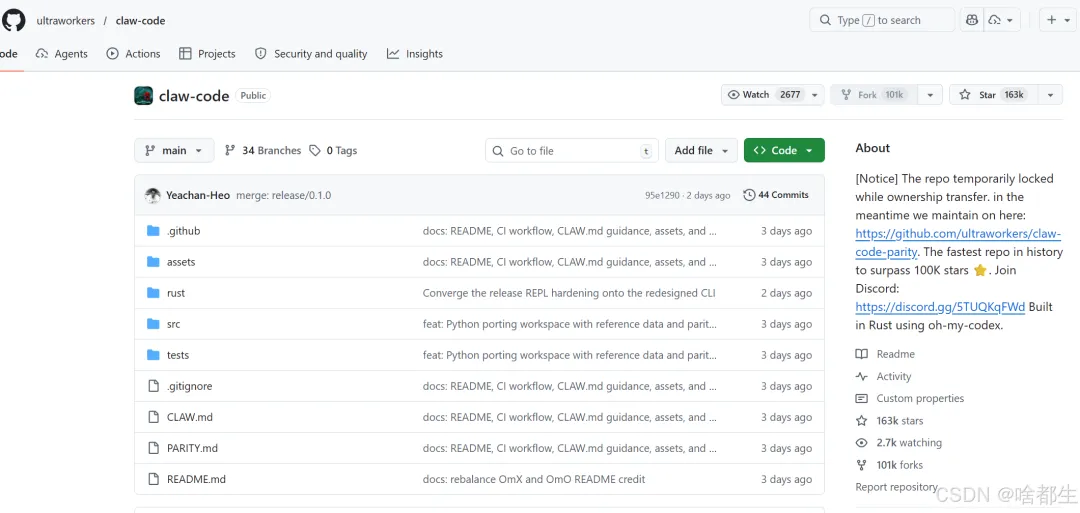Click the Fork 101k button
The height and width of the screenshot is (513, 1080).
click(x=874, y=95)
